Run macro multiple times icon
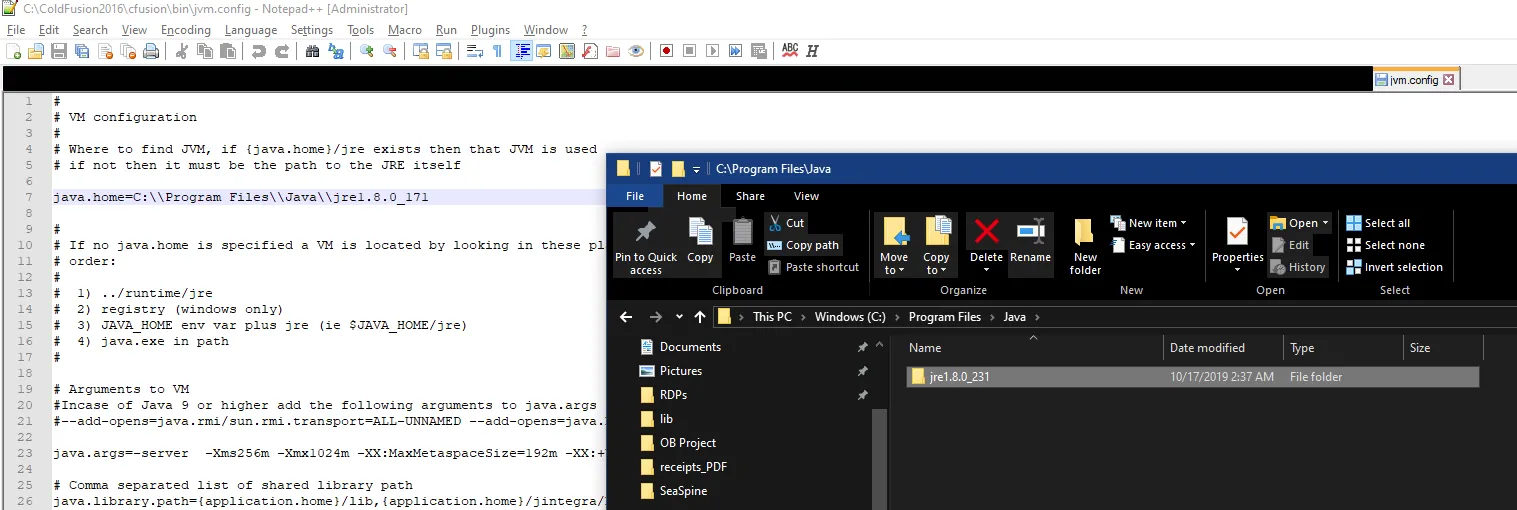The width and height of the screenshot is (1517, 510). click(735, 51)
